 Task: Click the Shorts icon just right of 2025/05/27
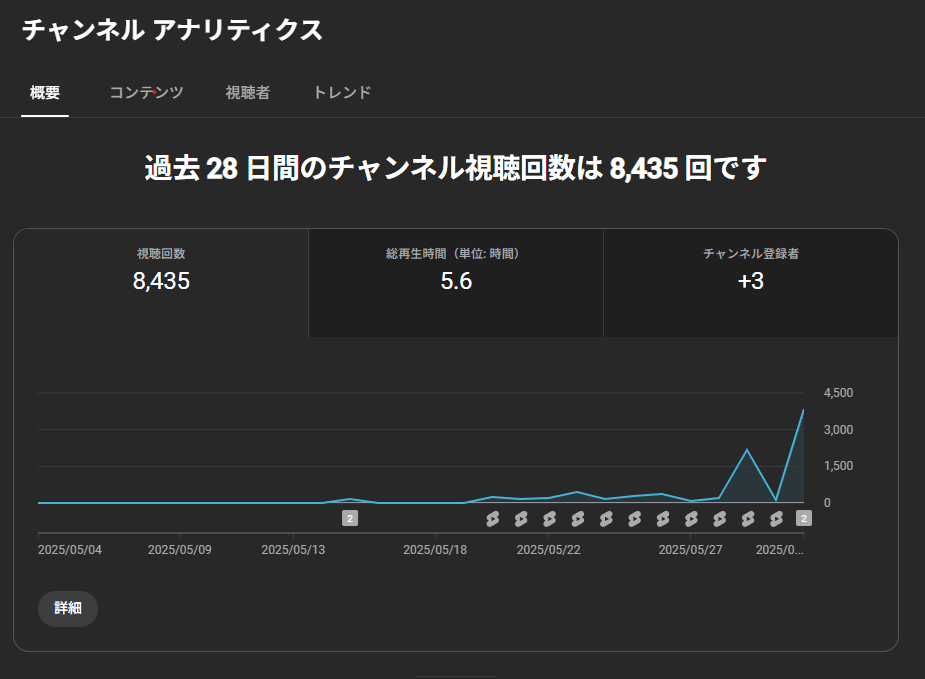coord(719,518)
